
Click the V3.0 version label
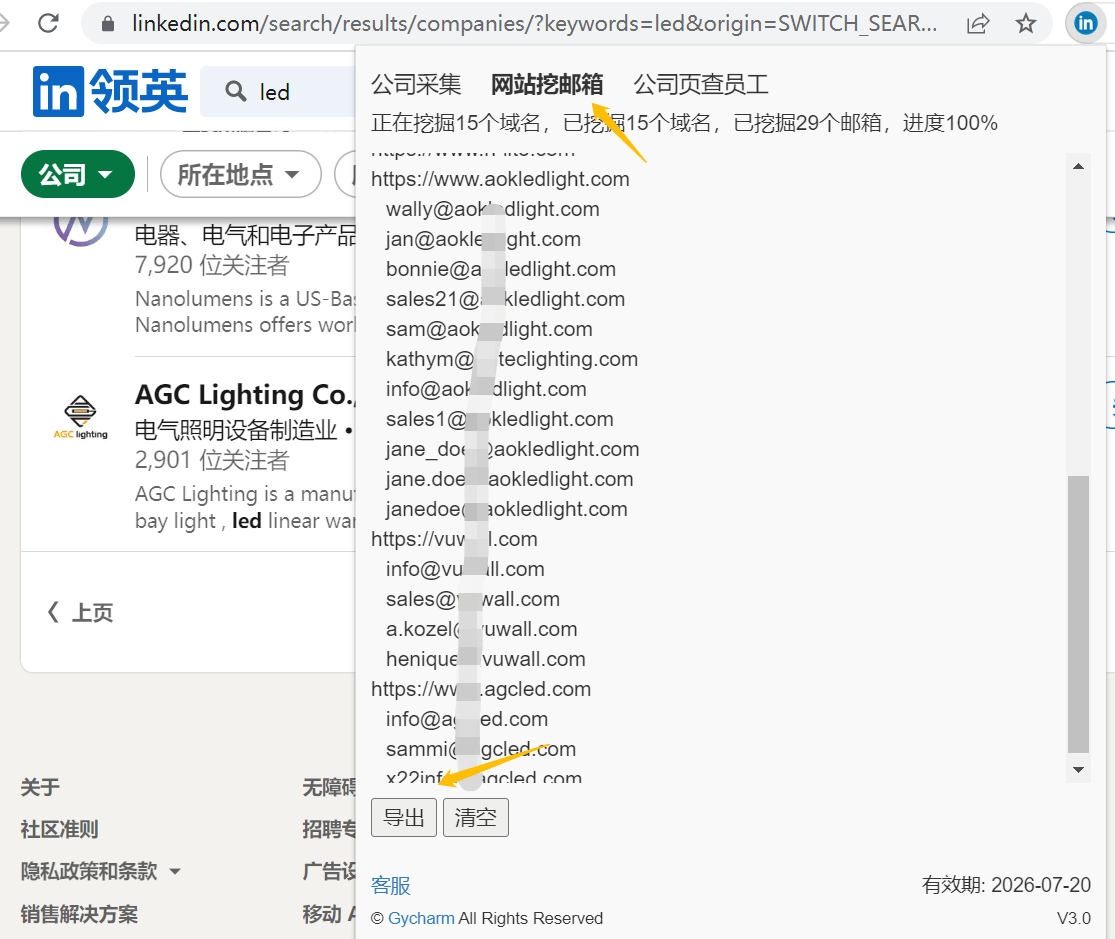point(1074,918)
